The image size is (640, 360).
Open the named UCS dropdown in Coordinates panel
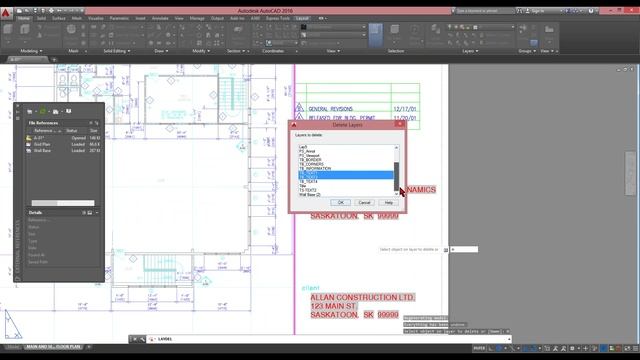(282, 43)
